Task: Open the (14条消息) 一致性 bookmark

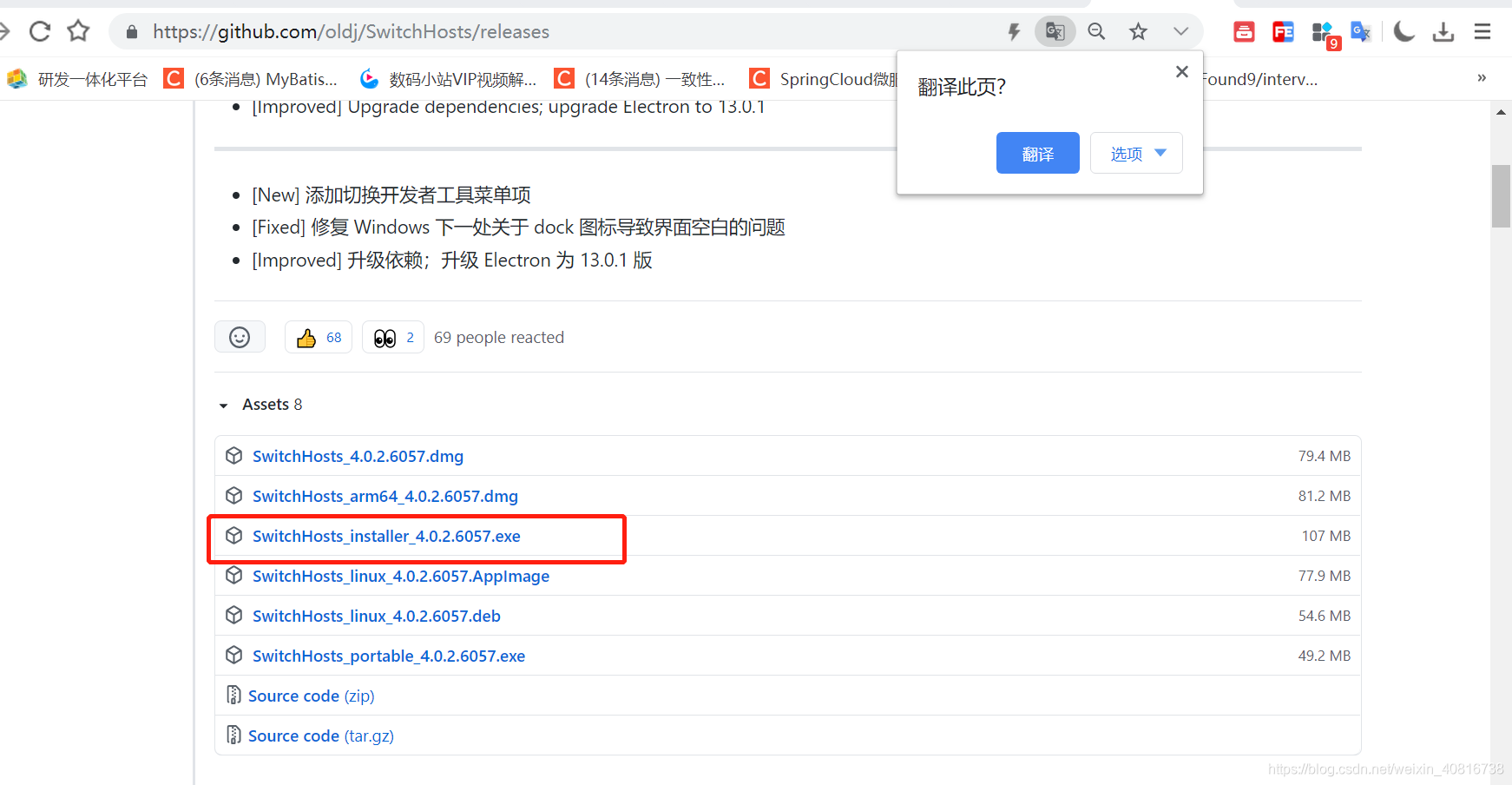Action: point(640,79)
